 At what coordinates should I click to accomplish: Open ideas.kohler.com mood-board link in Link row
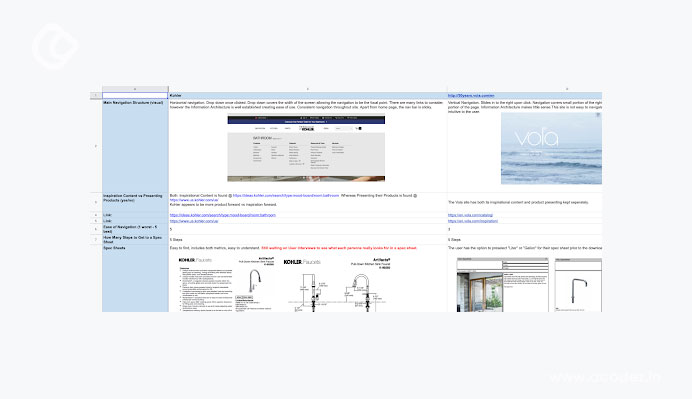click(222, 215)
